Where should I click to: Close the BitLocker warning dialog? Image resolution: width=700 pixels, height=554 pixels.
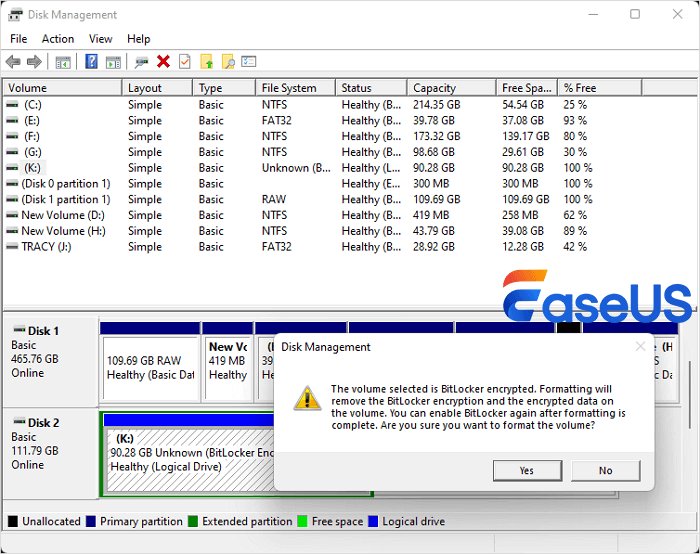coord(640,347)
